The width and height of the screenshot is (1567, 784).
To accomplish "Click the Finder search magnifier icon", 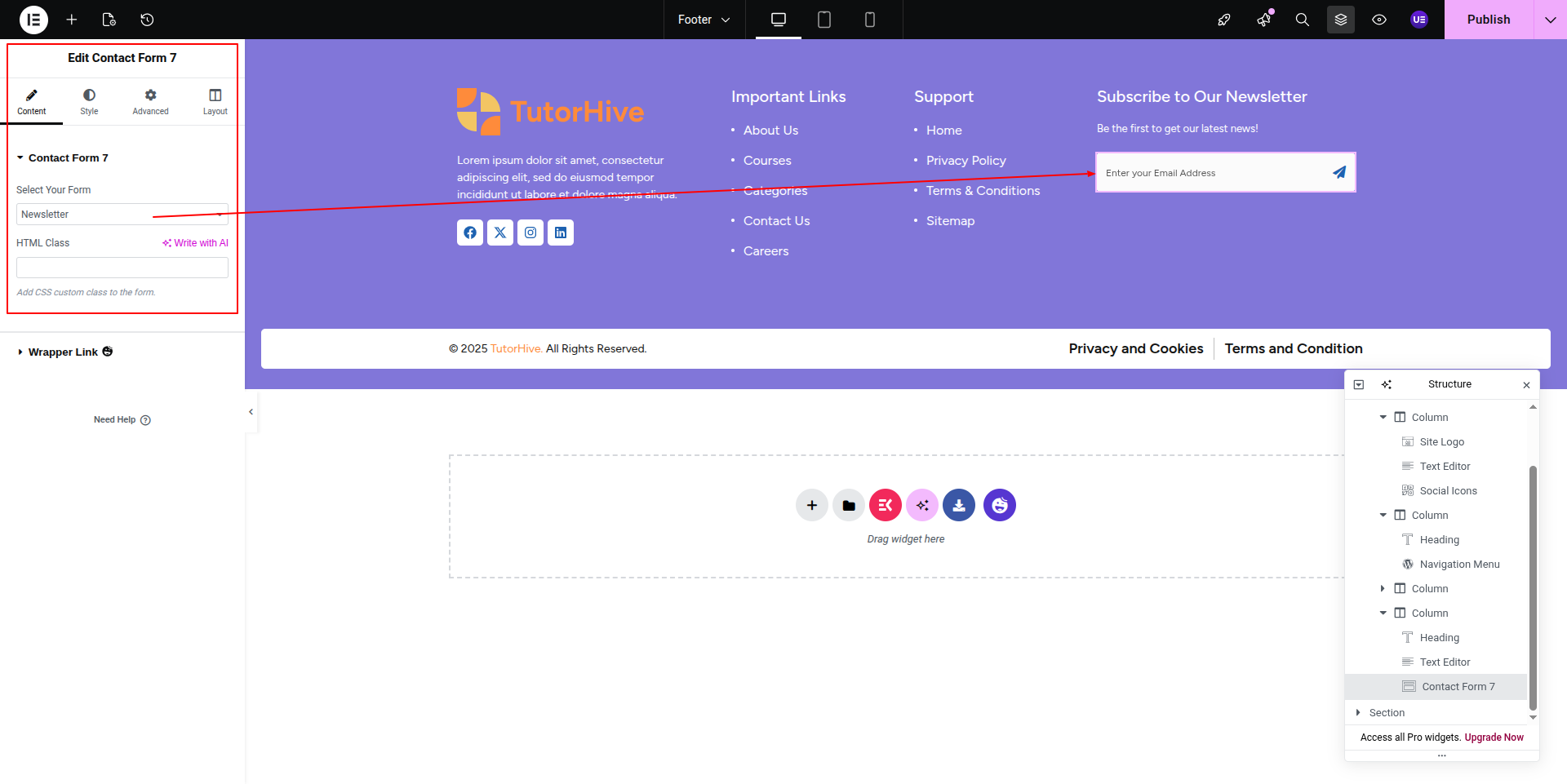I will 1302,20.
